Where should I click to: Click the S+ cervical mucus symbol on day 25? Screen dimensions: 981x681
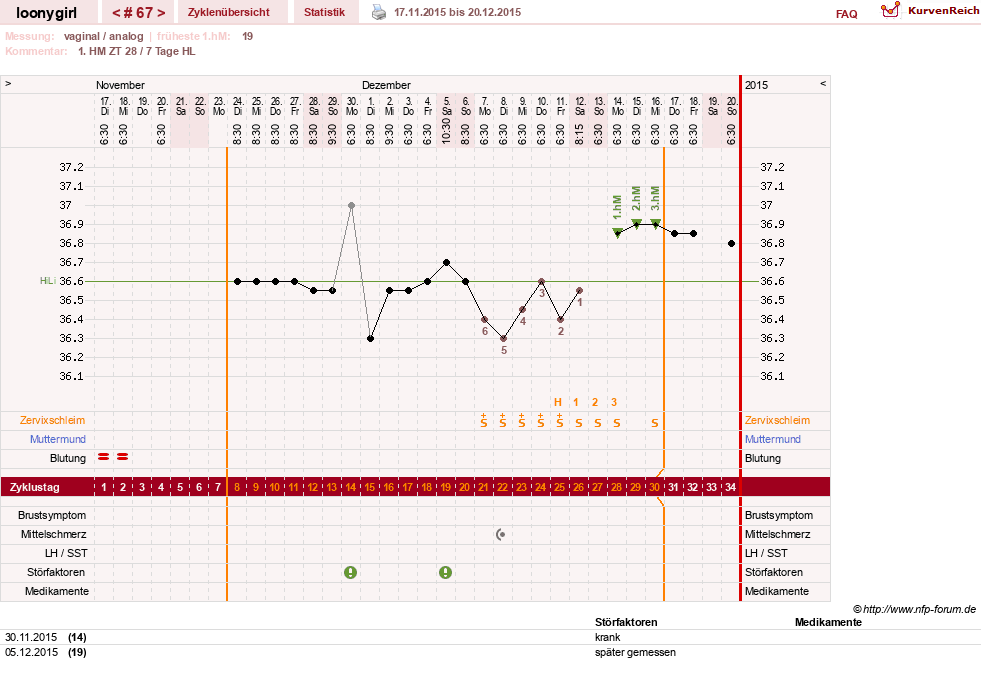(560, 421)
